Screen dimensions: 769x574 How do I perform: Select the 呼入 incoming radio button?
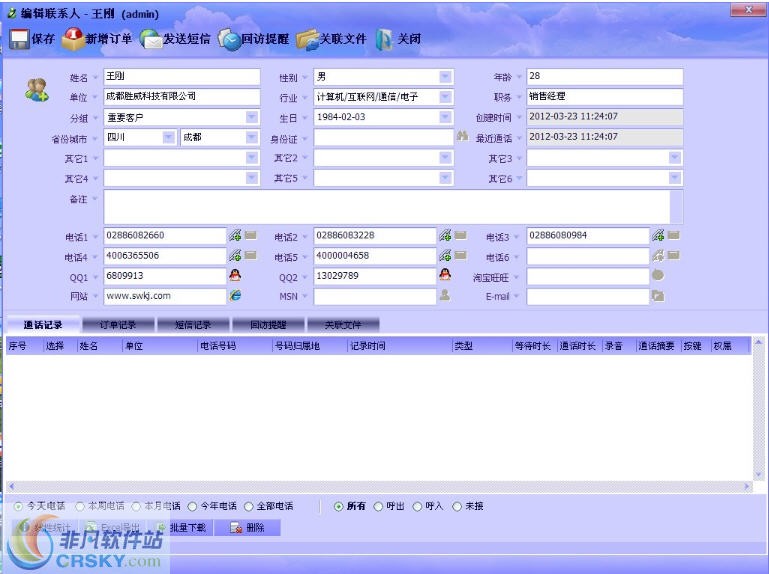point(417,506)
